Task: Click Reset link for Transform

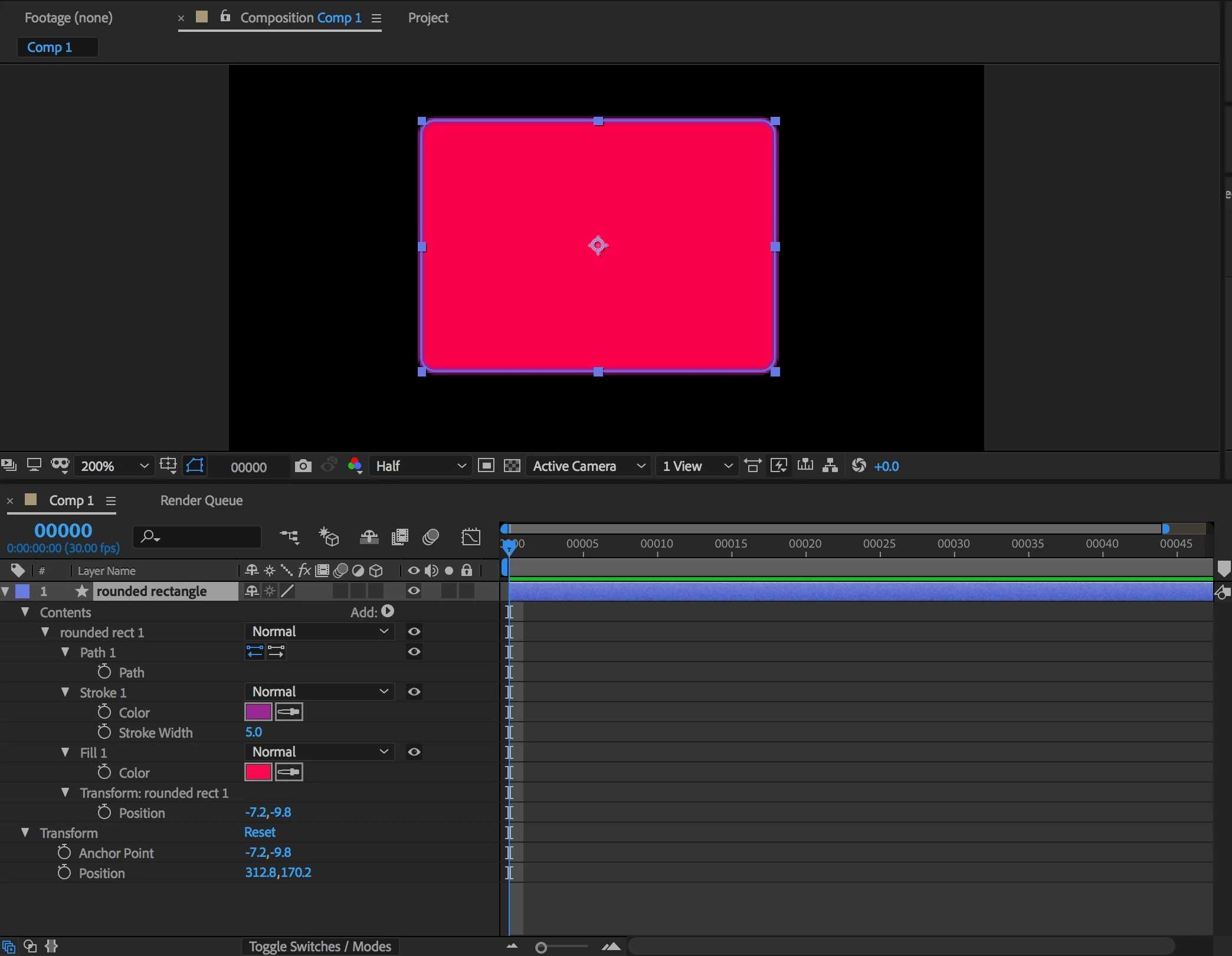Action: pos(260,832)
